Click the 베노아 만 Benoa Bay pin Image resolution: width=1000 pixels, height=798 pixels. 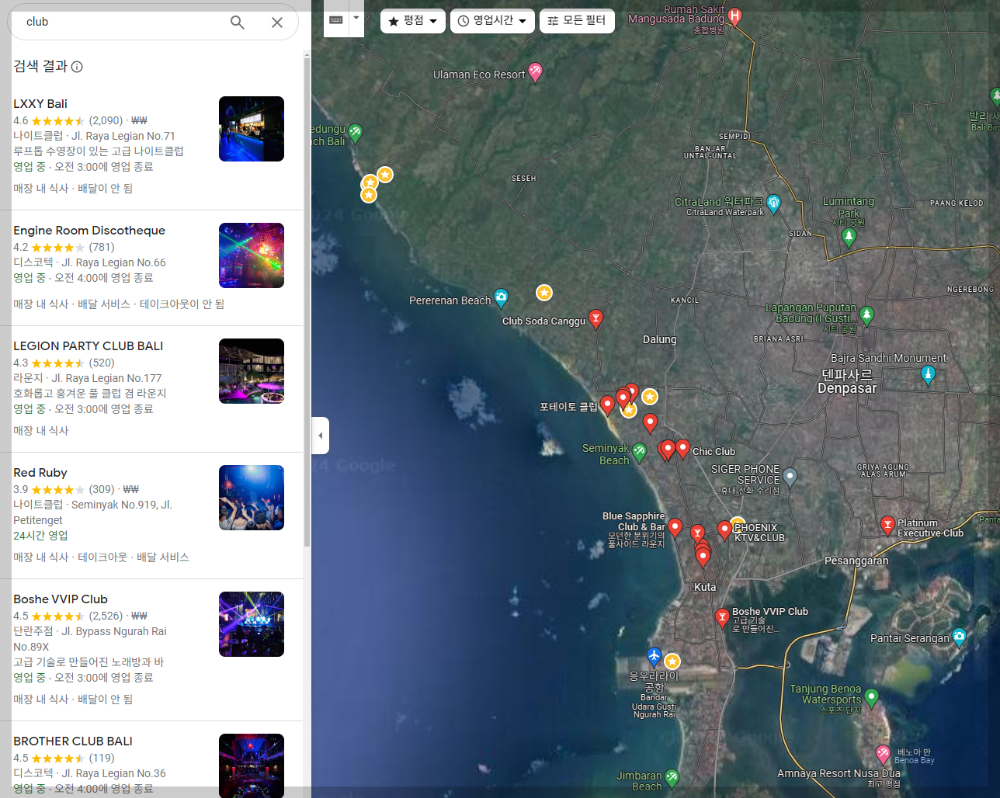point(883,753)
